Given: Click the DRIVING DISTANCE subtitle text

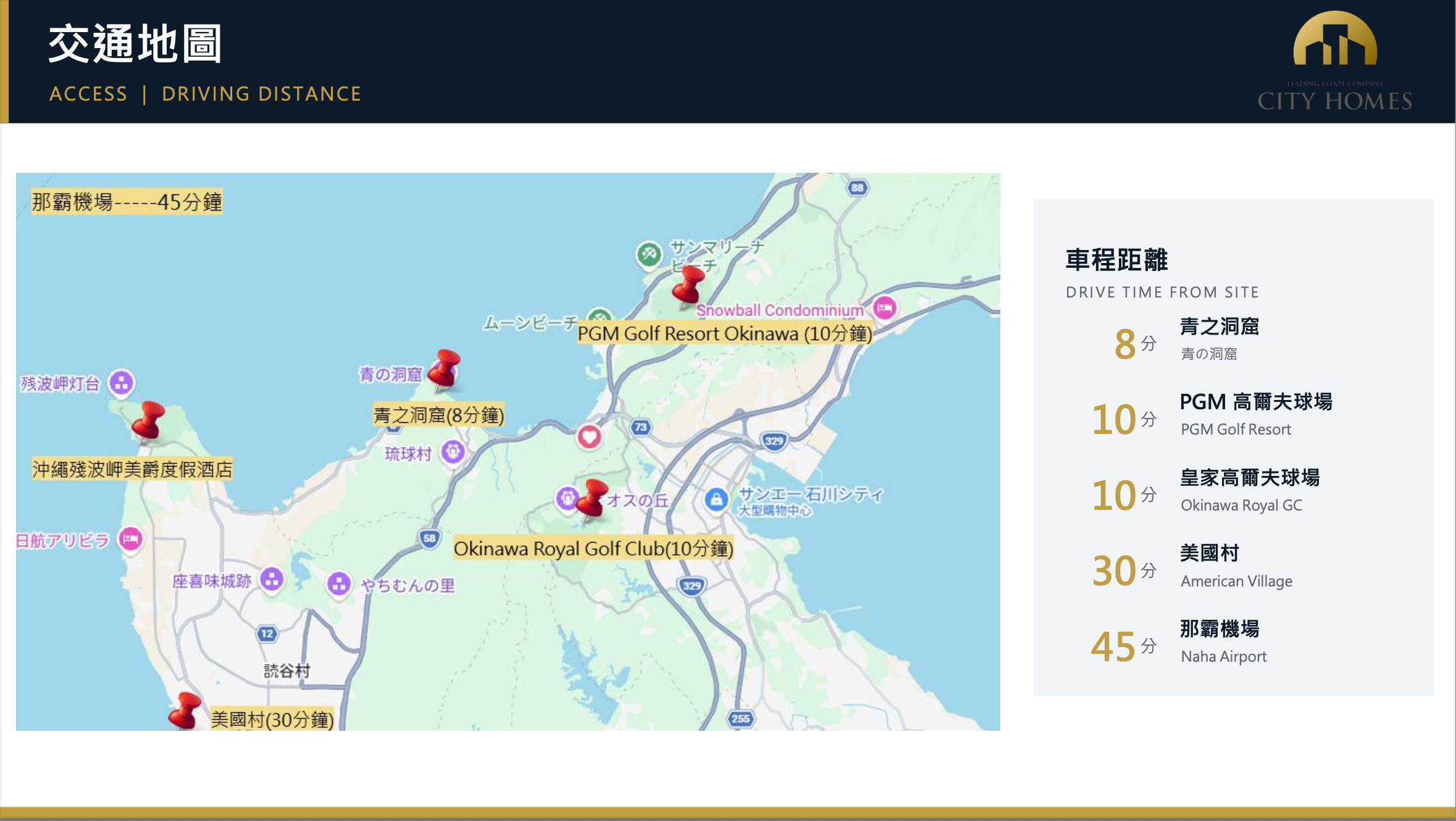Looking at the screenshot, I should tap(262, 94).
